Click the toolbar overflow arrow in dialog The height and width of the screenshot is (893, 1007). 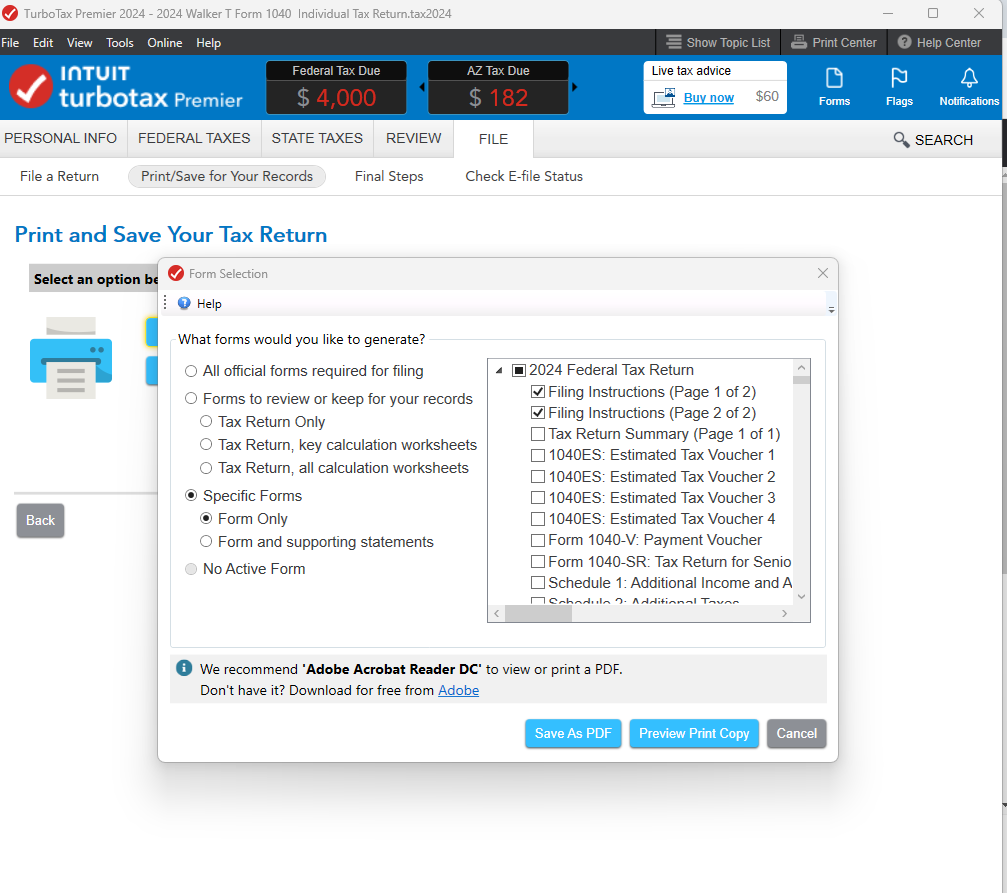(831, 310)
